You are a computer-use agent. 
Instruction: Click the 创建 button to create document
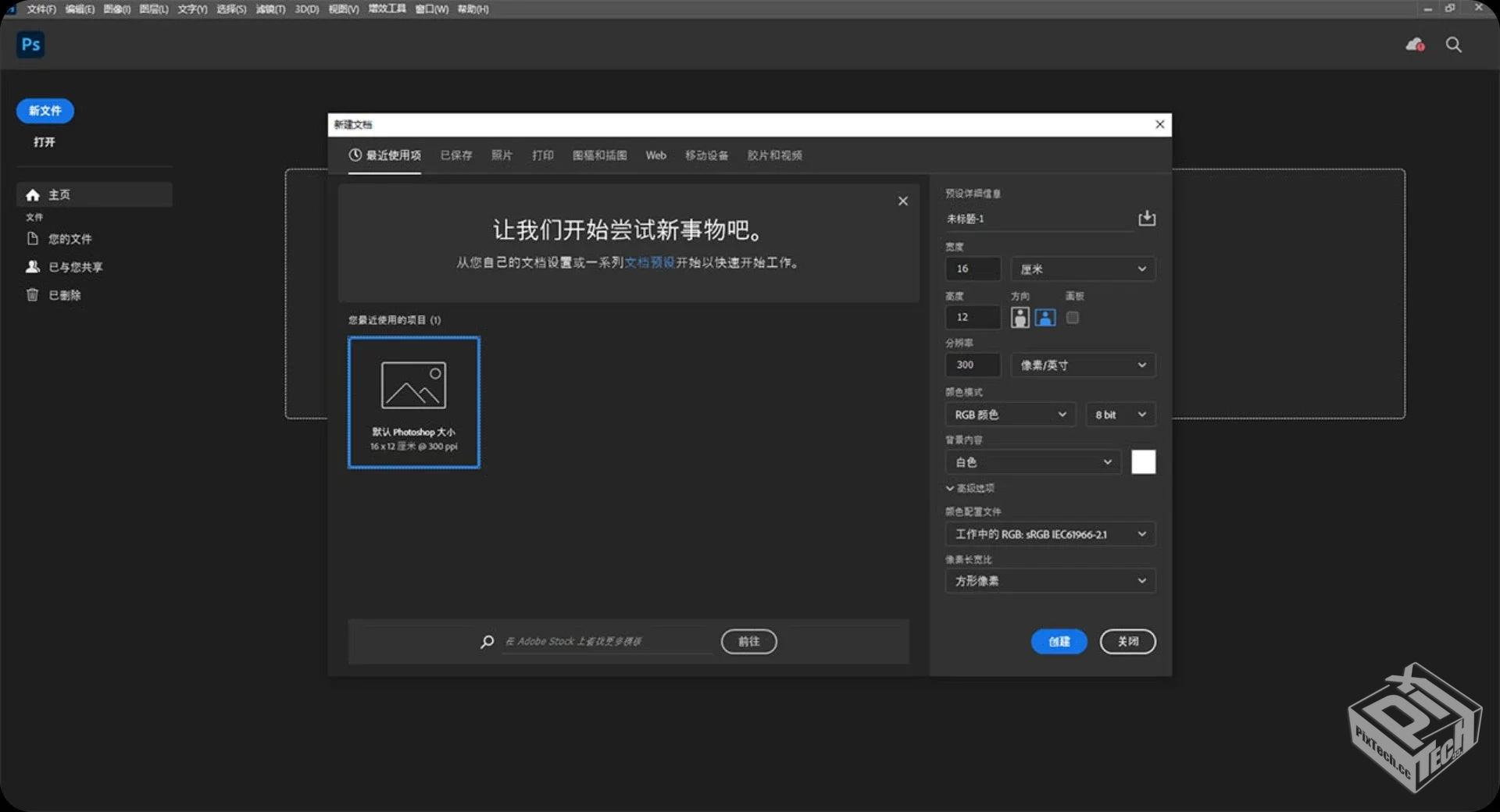pos(1059,642)
